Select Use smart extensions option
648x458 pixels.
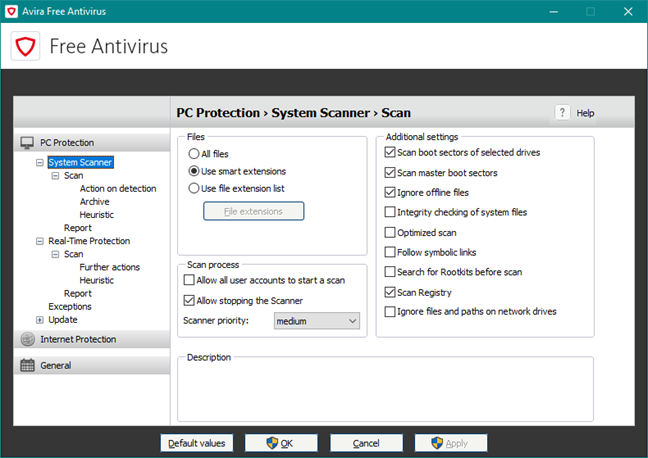point(194,171)
